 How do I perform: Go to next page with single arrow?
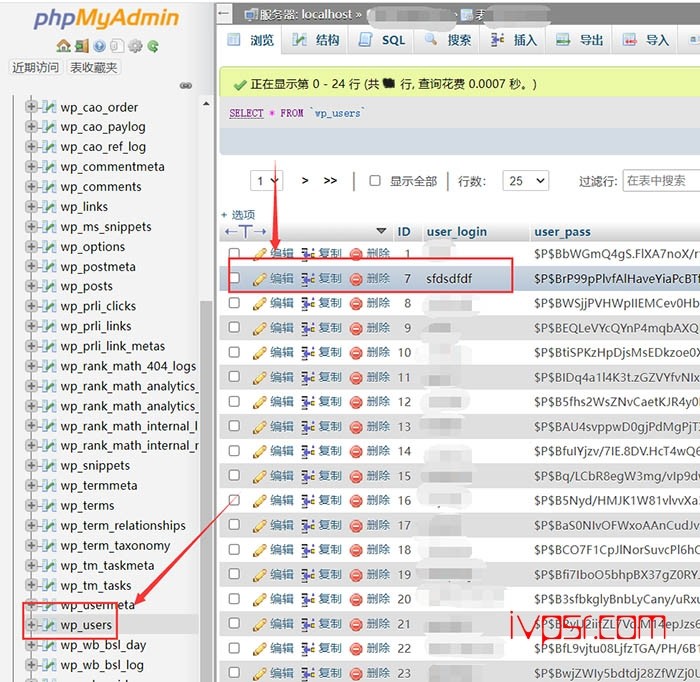tap(305, 181)
